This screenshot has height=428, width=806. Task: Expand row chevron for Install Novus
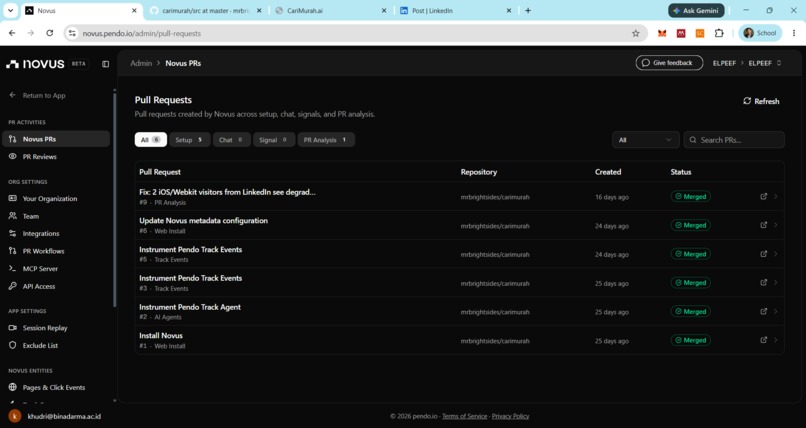[776, 340]
